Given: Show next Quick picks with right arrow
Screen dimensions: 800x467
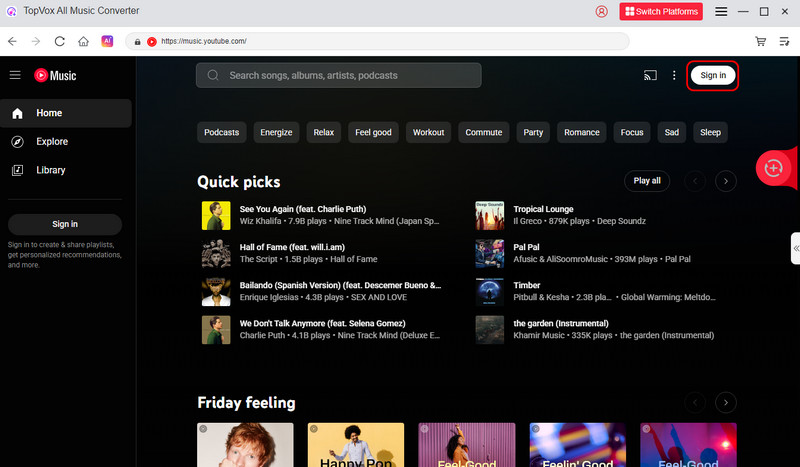Looking at the screenshot, I should (726, 181).
